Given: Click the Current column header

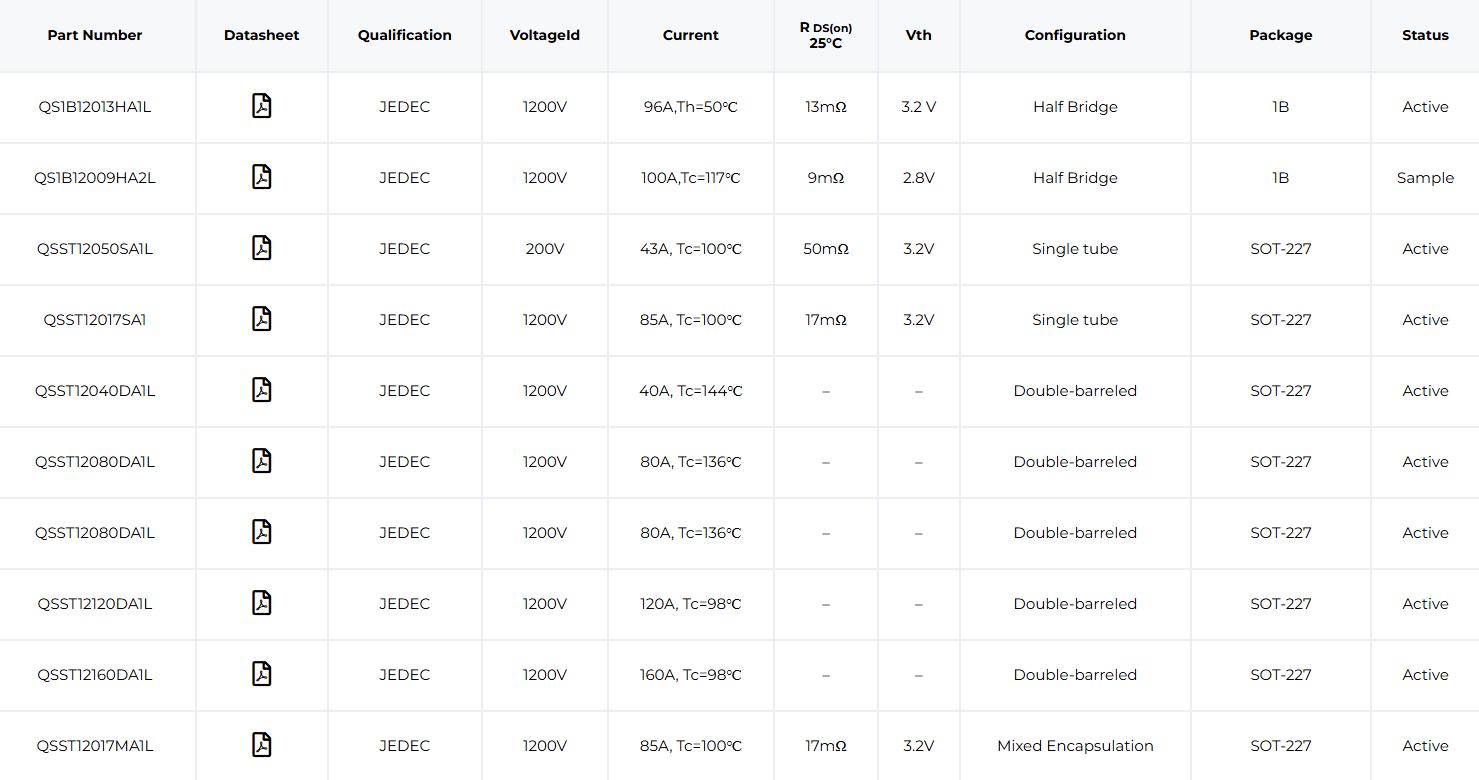Looking at the screenshot, I should point(690,35).
